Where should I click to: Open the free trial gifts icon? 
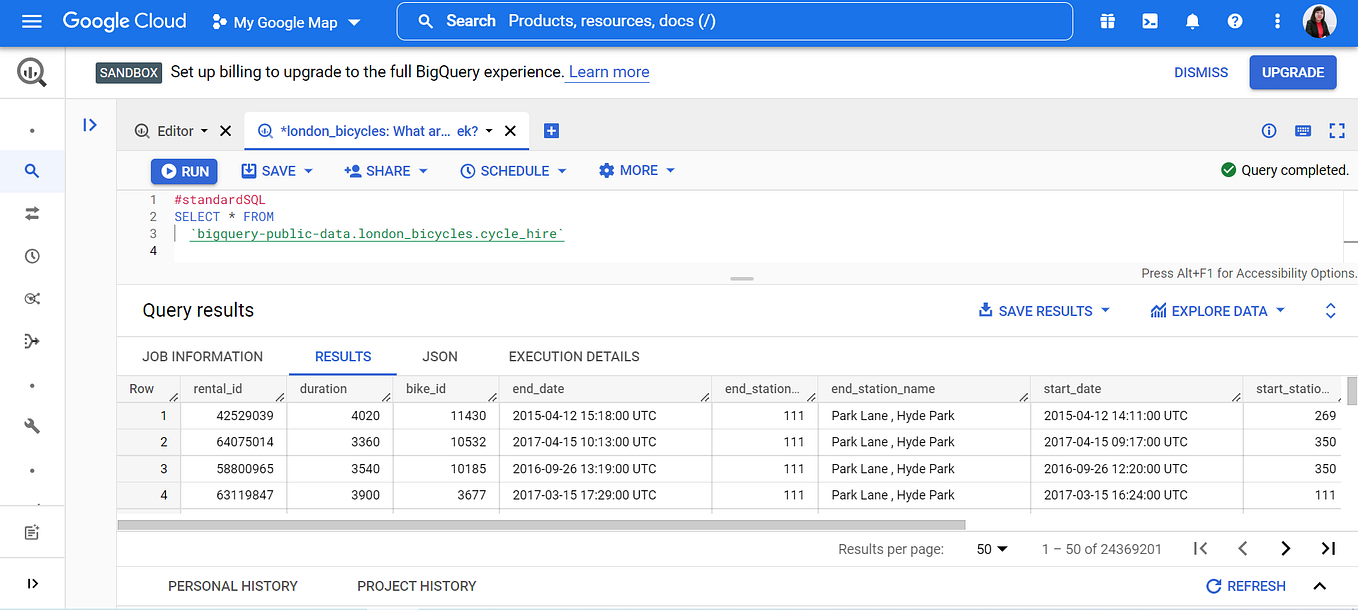coord(1108,20)
